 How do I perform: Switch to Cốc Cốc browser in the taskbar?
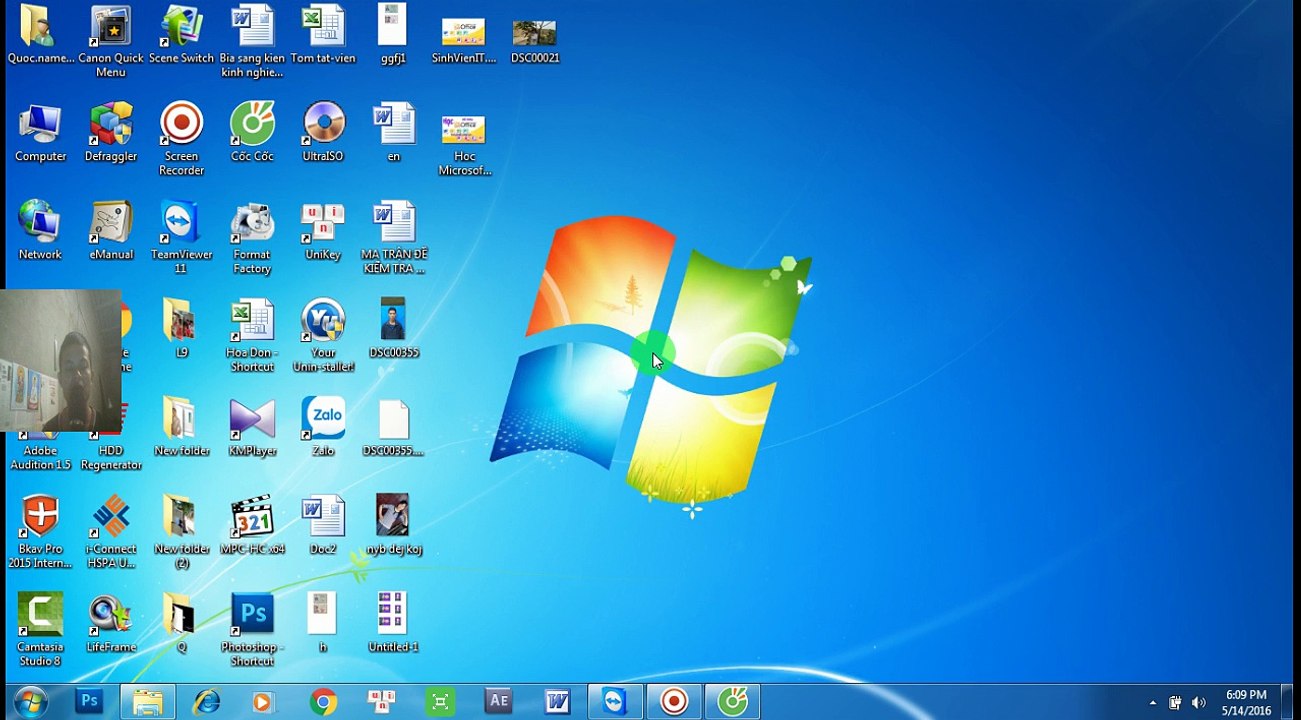733,702
